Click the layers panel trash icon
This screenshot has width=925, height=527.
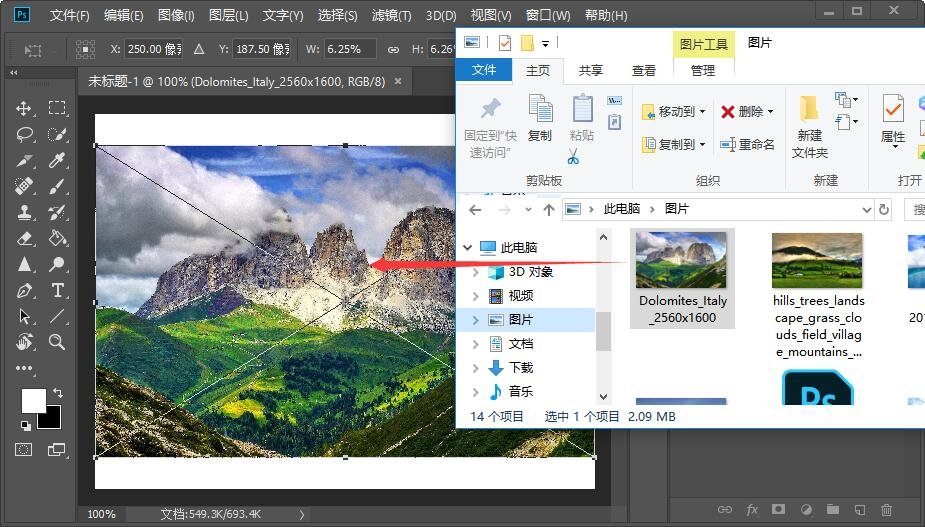point(886,510)
